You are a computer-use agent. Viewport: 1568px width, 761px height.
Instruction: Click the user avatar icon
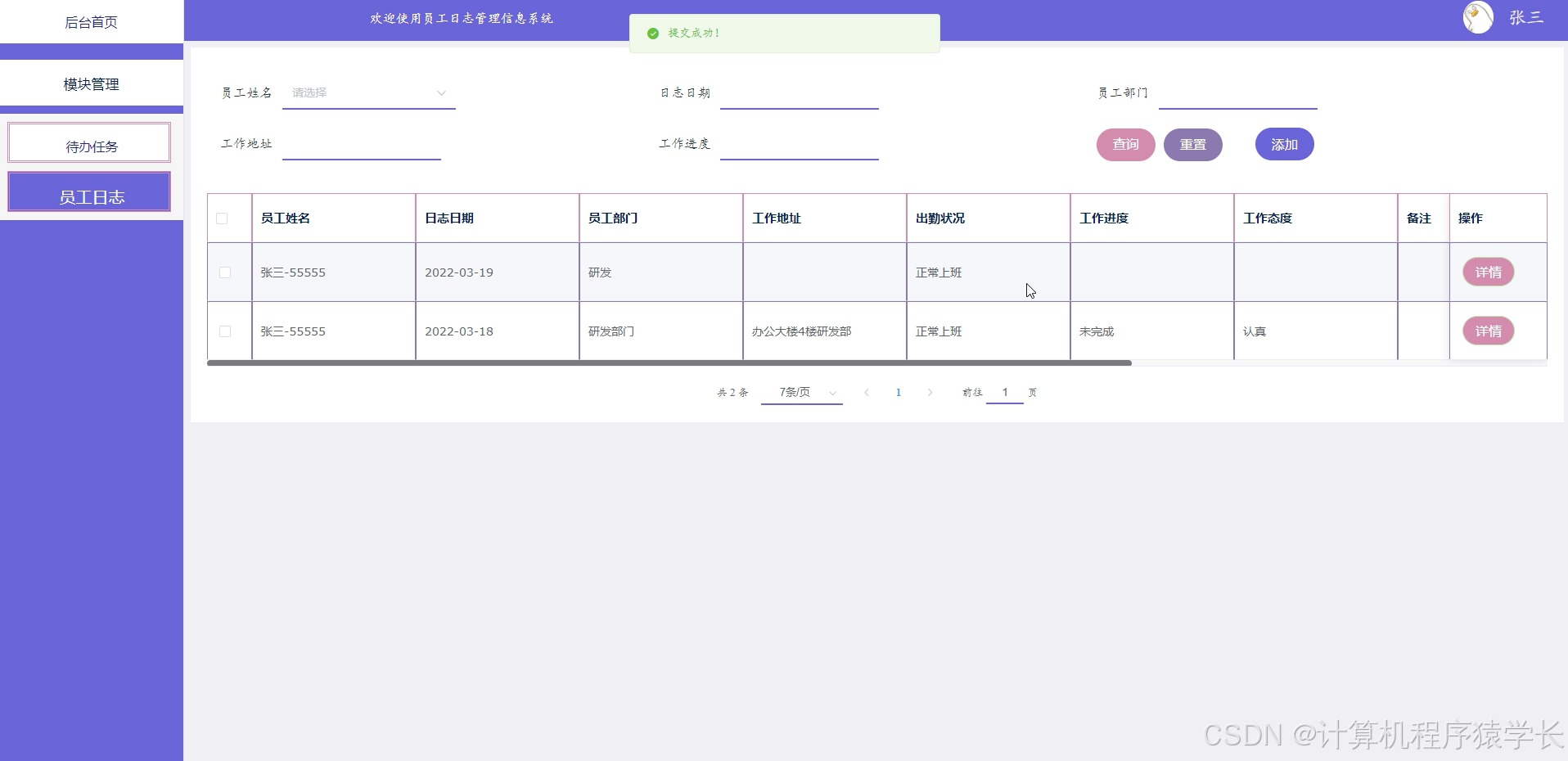1478,17
